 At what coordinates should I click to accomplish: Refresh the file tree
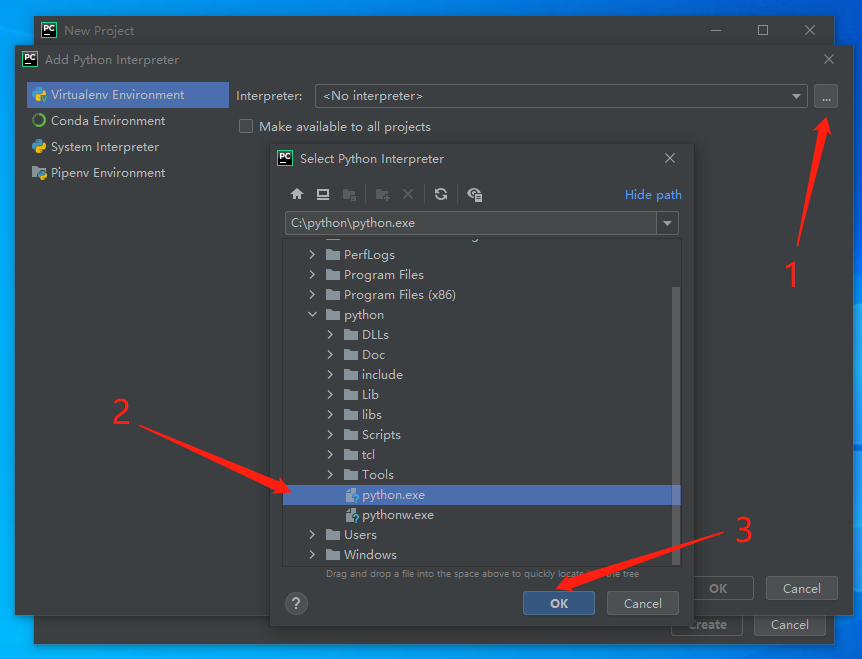pos(441,194)
